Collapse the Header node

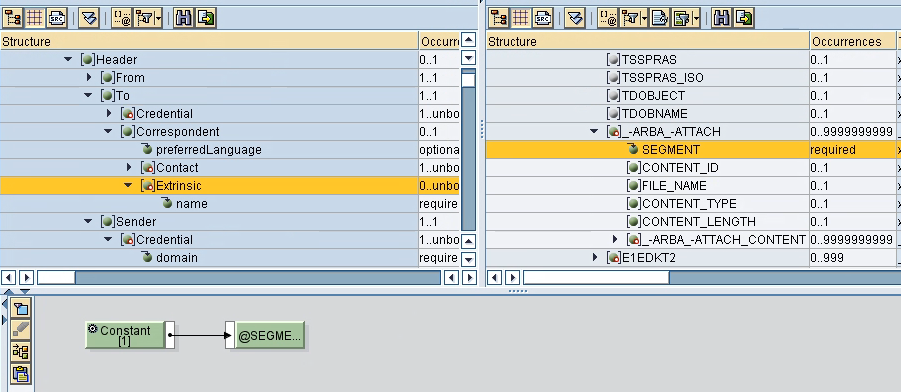(68, 59)
